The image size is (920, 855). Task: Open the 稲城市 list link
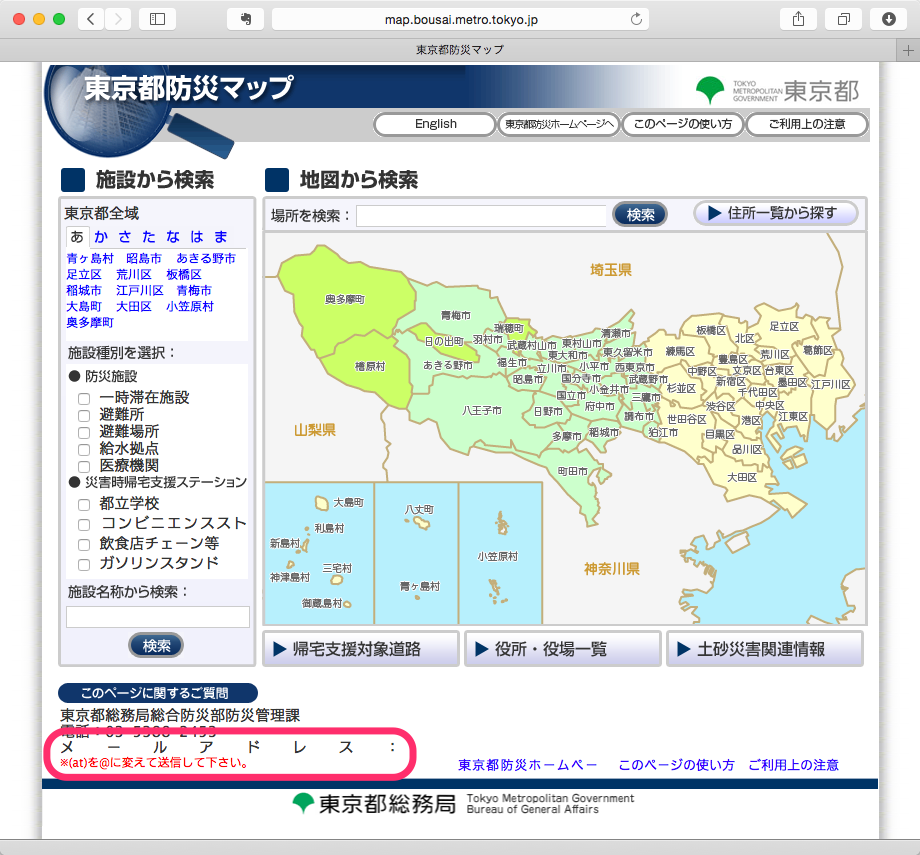point(84,290)
